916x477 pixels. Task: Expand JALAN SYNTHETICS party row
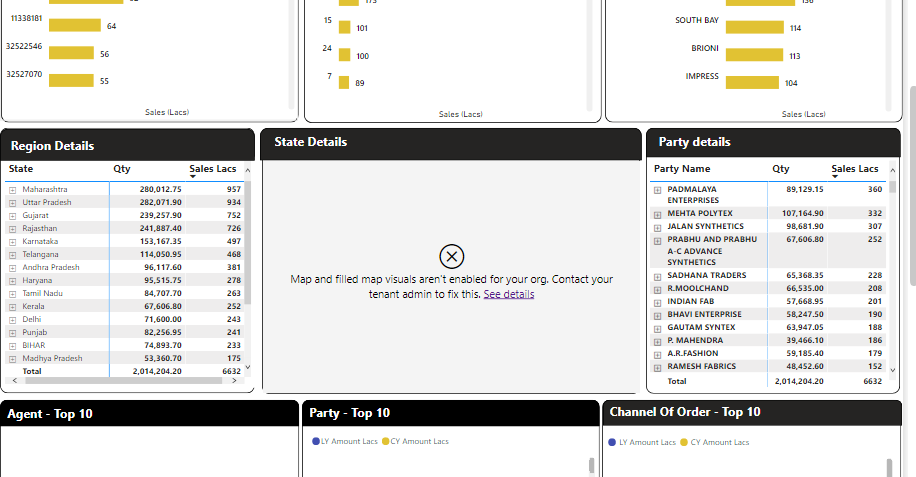(x=657, y=227)
